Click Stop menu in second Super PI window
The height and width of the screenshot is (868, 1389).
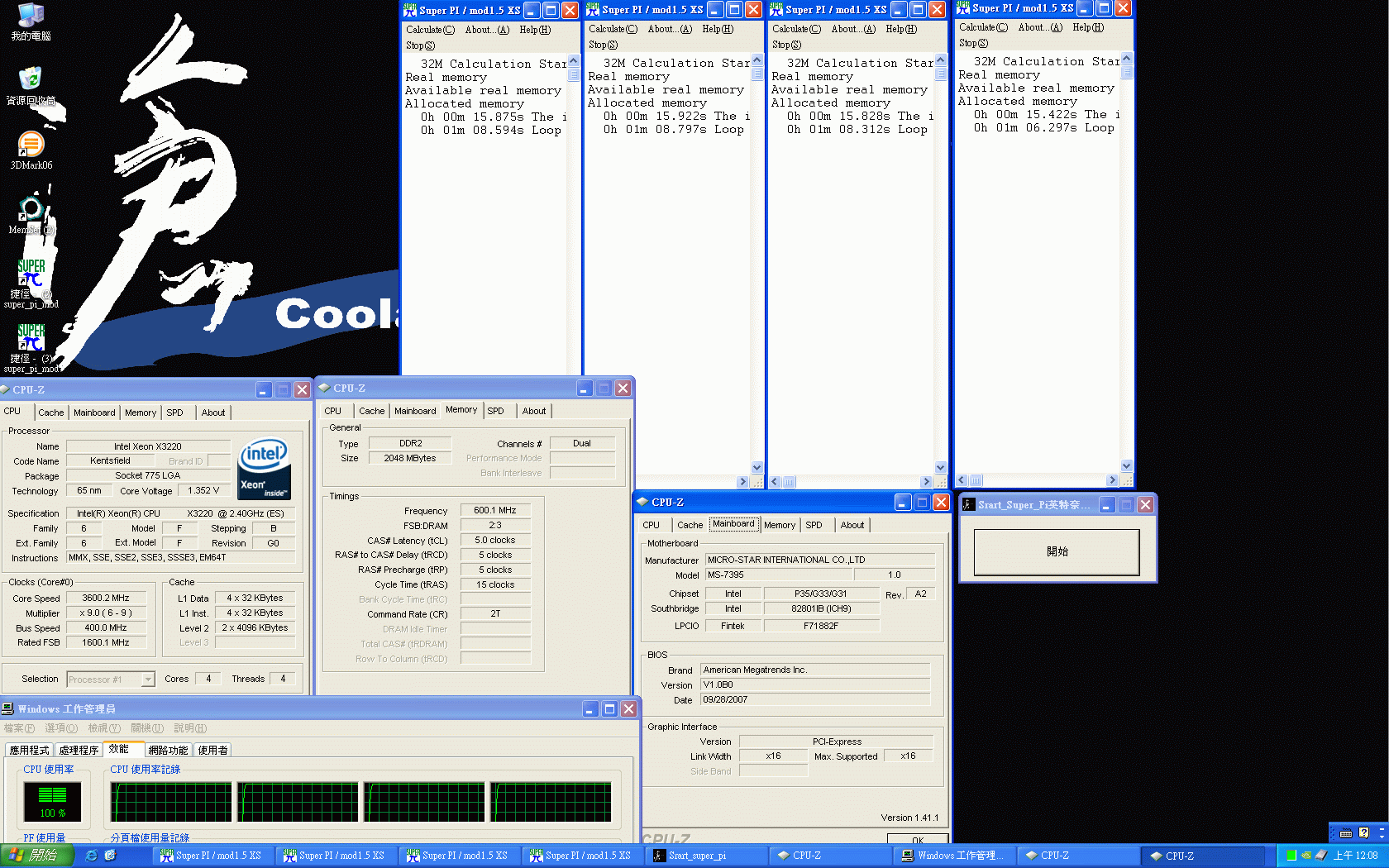coord(603,45)
